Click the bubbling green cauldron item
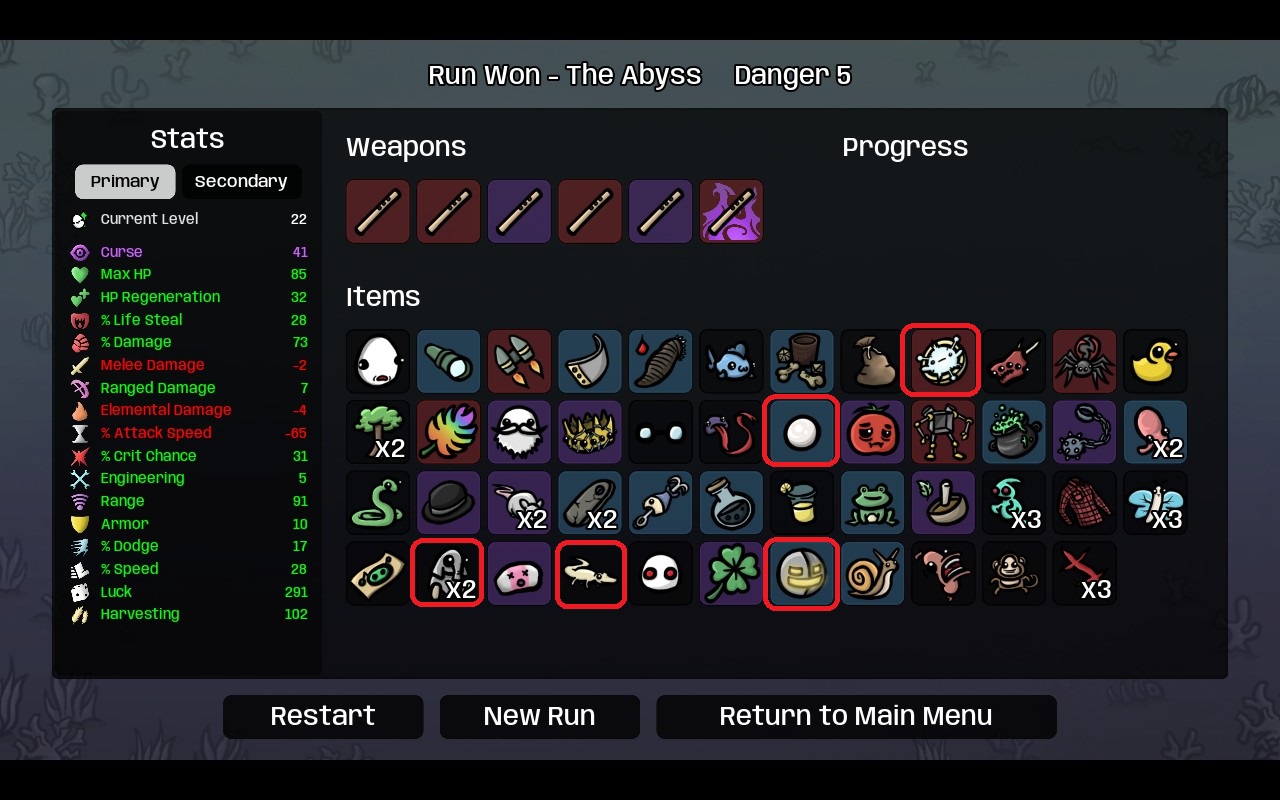The width and height of the screenshot is (1280, 800). (x=1014, y=432)
